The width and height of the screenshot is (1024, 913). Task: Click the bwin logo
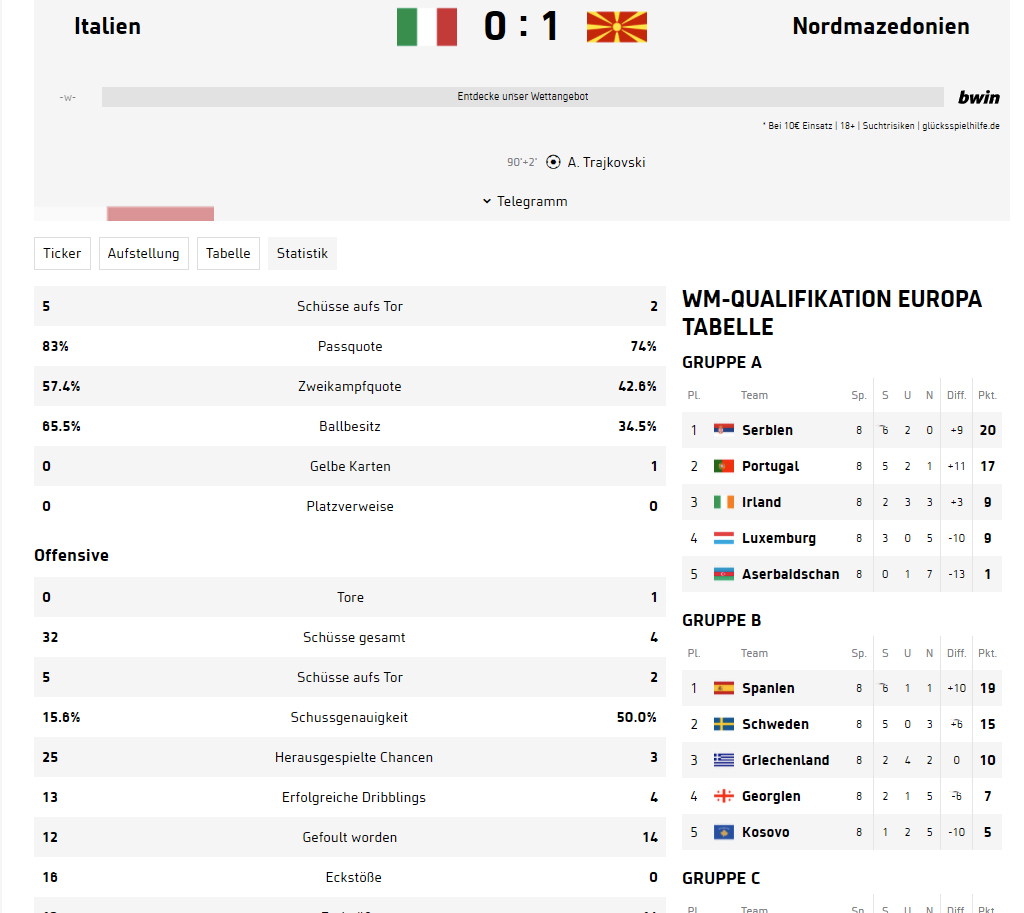(978, 97)
